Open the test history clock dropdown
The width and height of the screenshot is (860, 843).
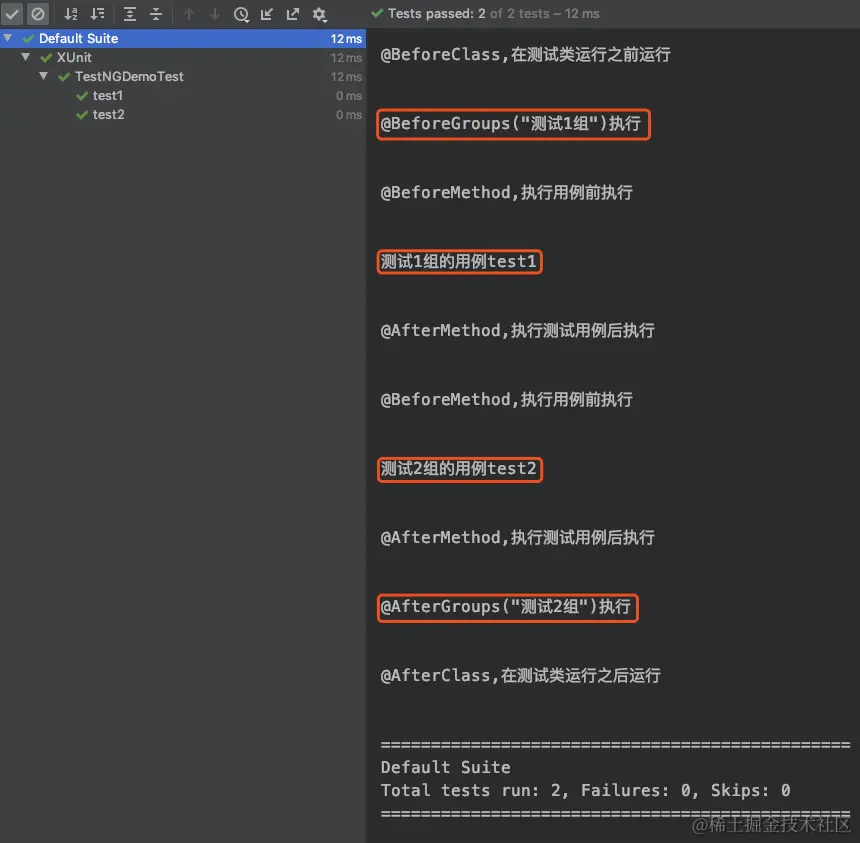[x=241, y=14]
